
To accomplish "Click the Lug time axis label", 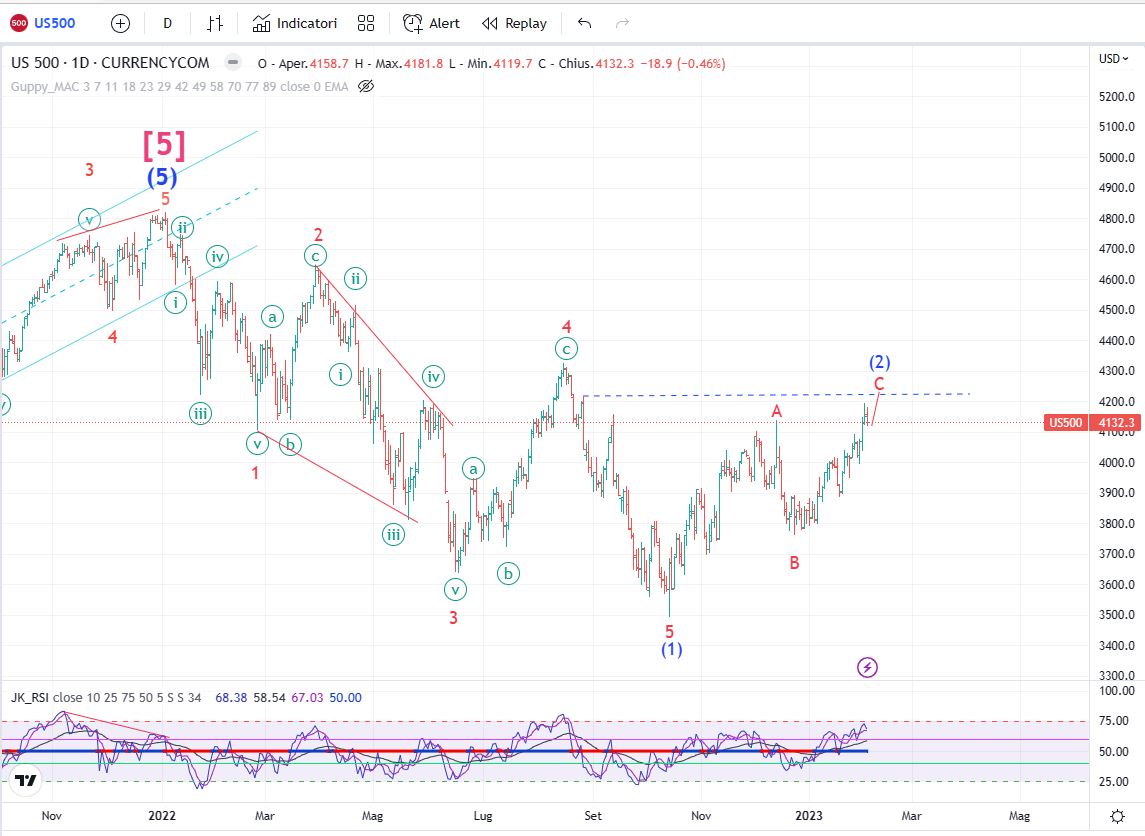I will (483, 816).
